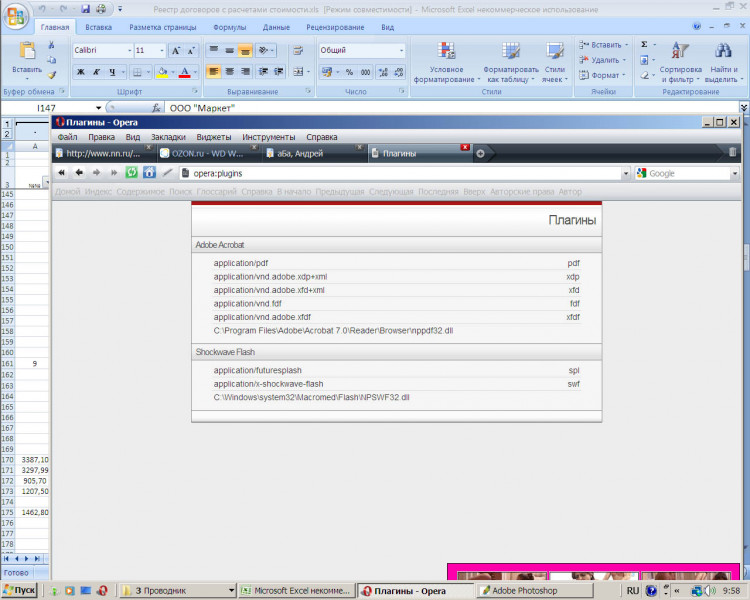Close the Плагины tab with red X
This screenshot has height=600, width=750.
click(x=464, y=147)
